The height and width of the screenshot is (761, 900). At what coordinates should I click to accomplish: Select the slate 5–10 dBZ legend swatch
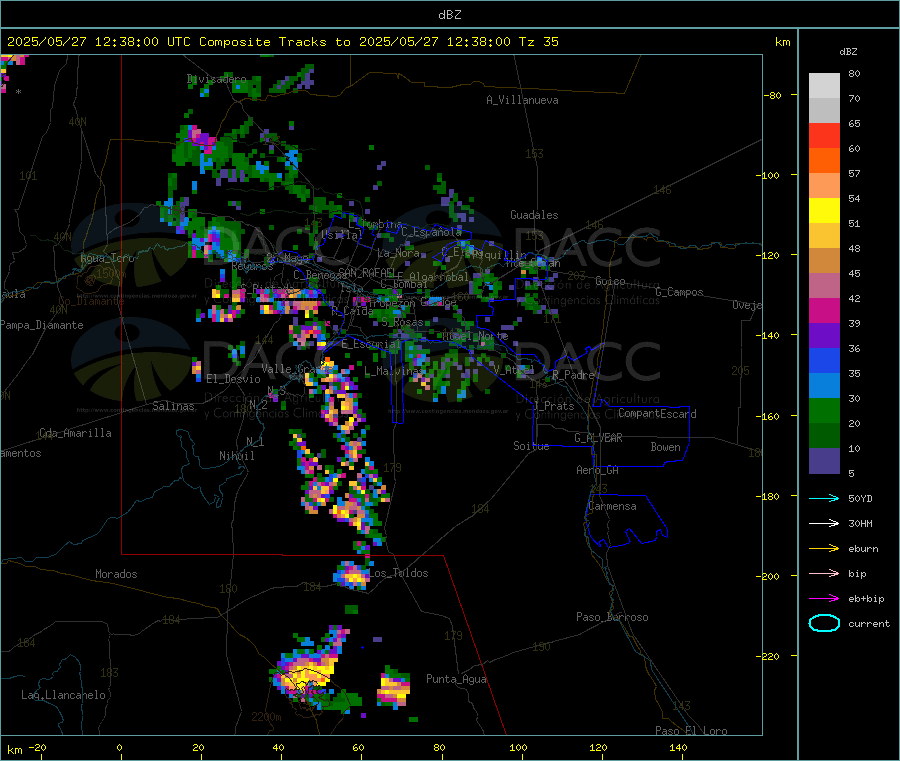(824, 460)
